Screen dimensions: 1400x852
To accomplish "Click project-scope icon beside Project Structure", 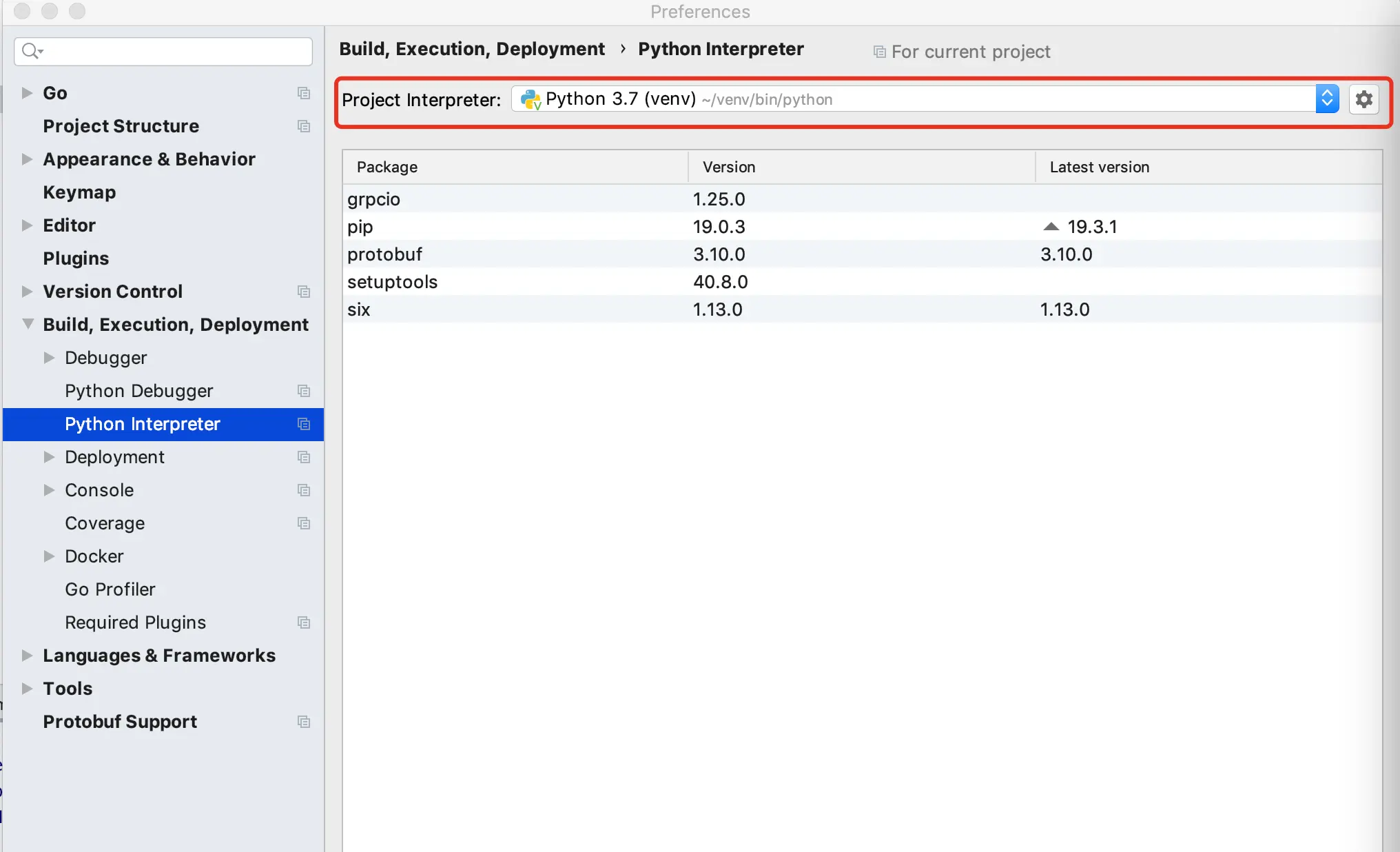I will coord(304,126).
